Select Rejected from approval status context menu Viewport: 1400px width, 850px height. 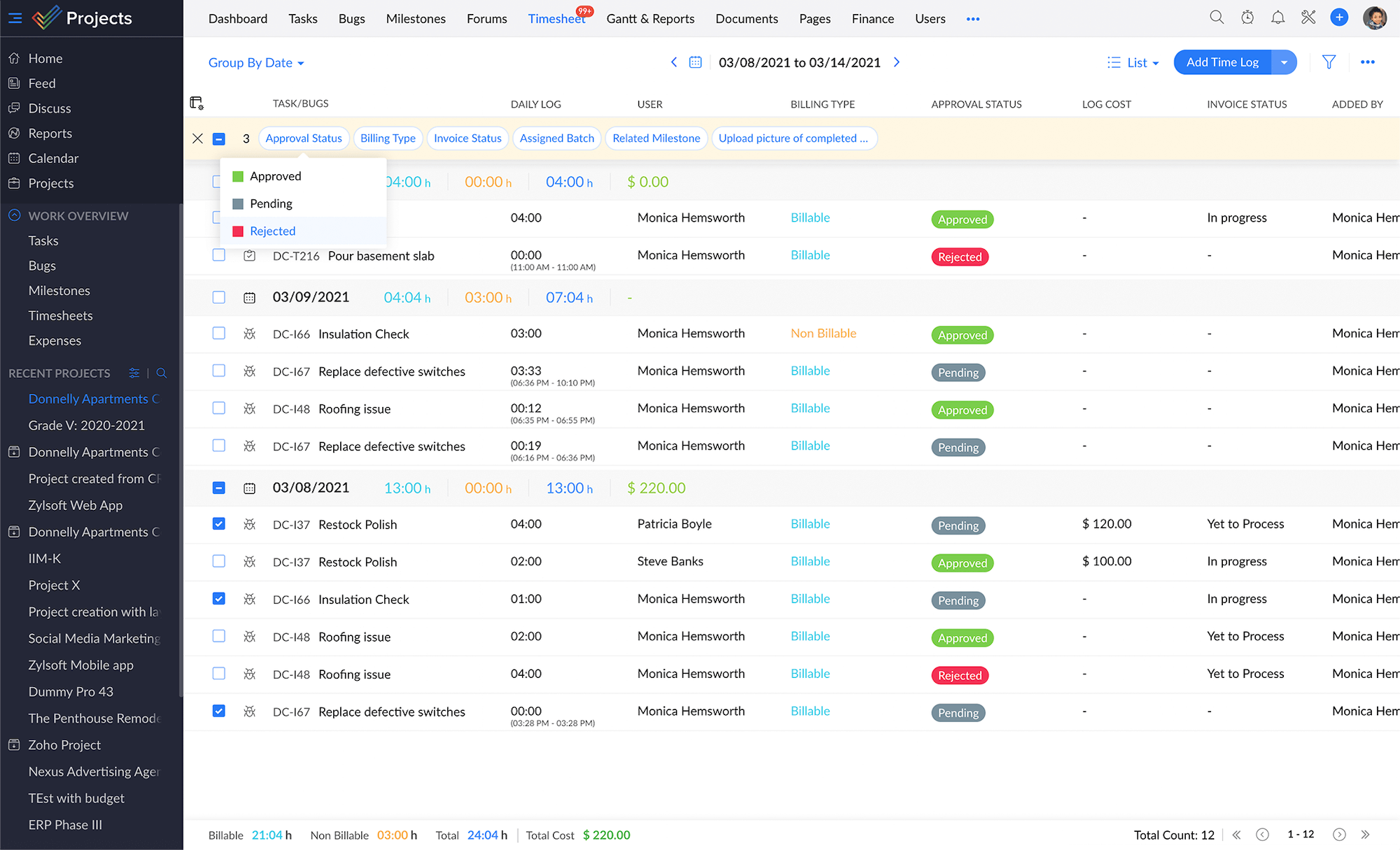[273, 231]
